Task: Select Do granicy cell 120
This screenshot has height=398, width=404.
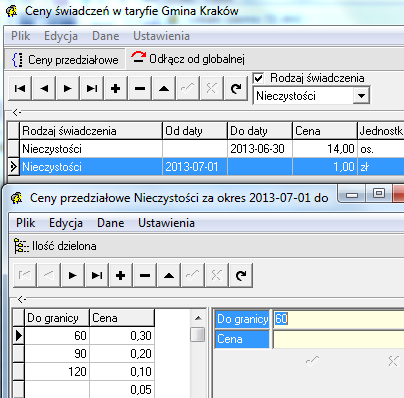Action: click(x=57, y=371)
